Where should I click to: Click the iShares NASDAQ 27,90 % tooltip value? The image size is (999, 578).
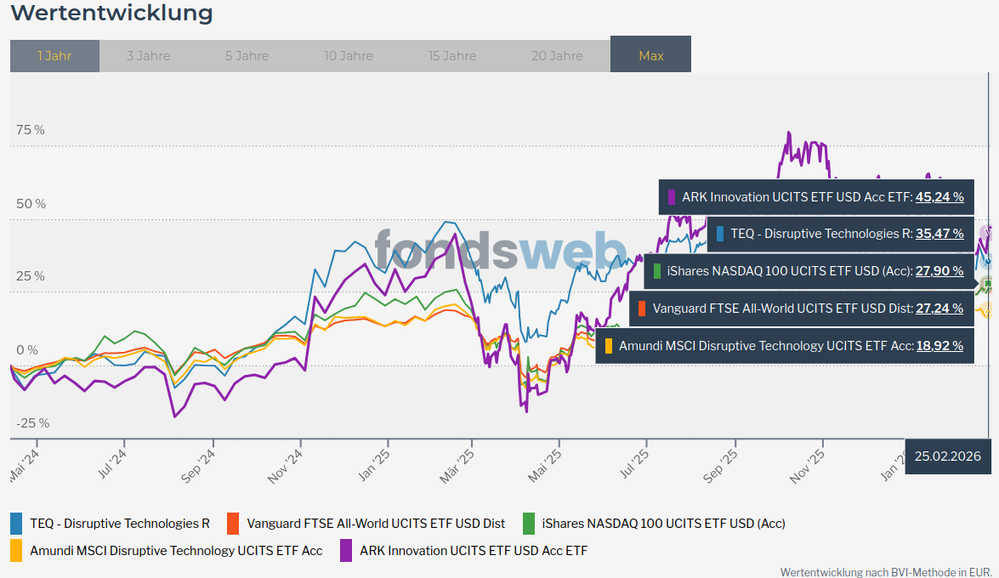coord(940,271)
